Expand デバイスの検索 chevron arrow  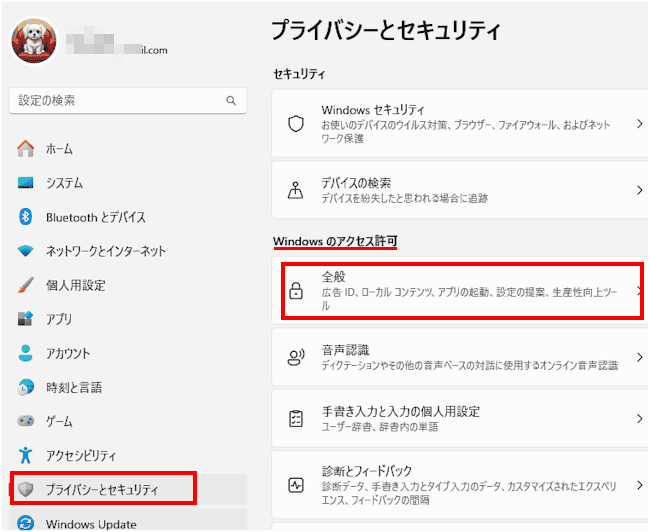(640, 190)
